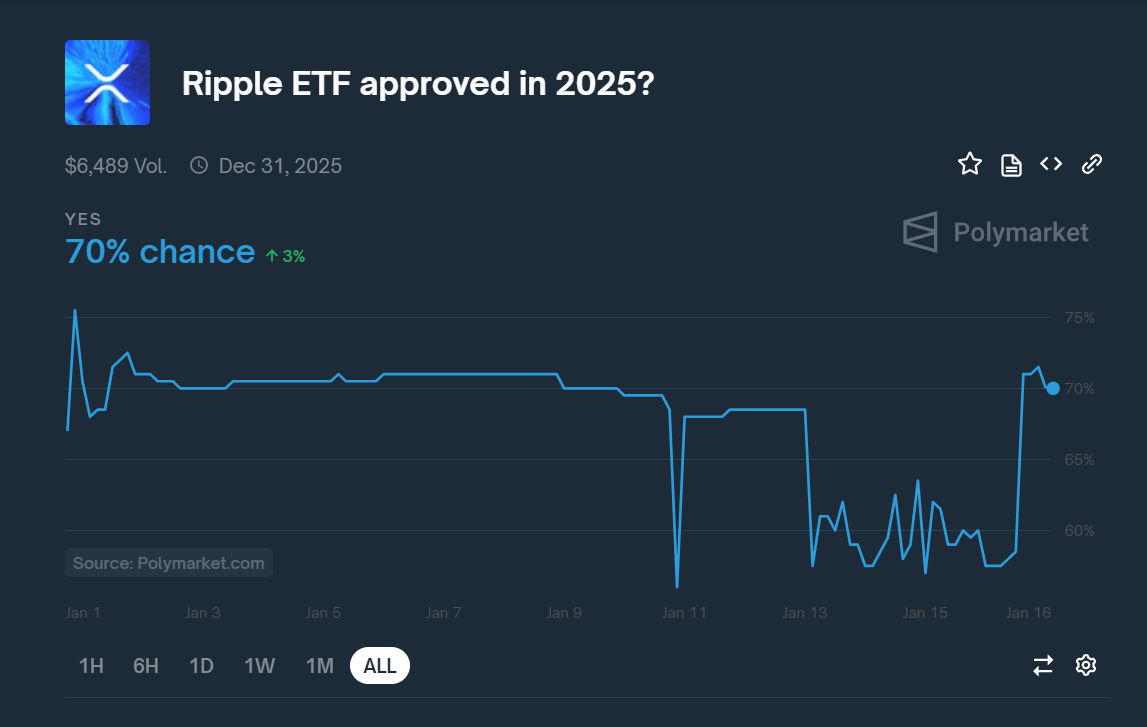Copy the market link via chain icon
Screen dimensions: 1147x727
pyautogui.click(x=1092, y=163)
